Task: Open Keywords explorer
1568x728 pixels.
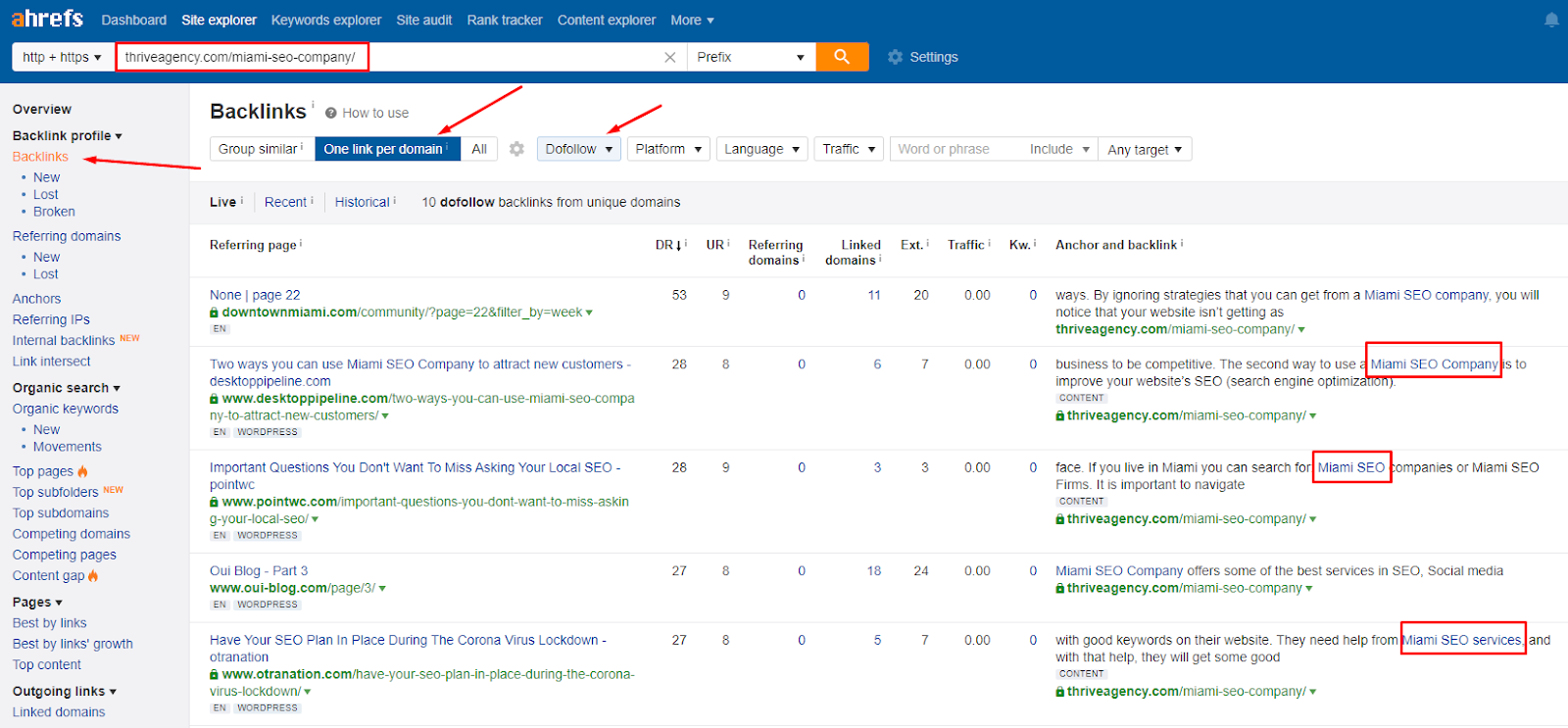Action: (x=326, y=20)
